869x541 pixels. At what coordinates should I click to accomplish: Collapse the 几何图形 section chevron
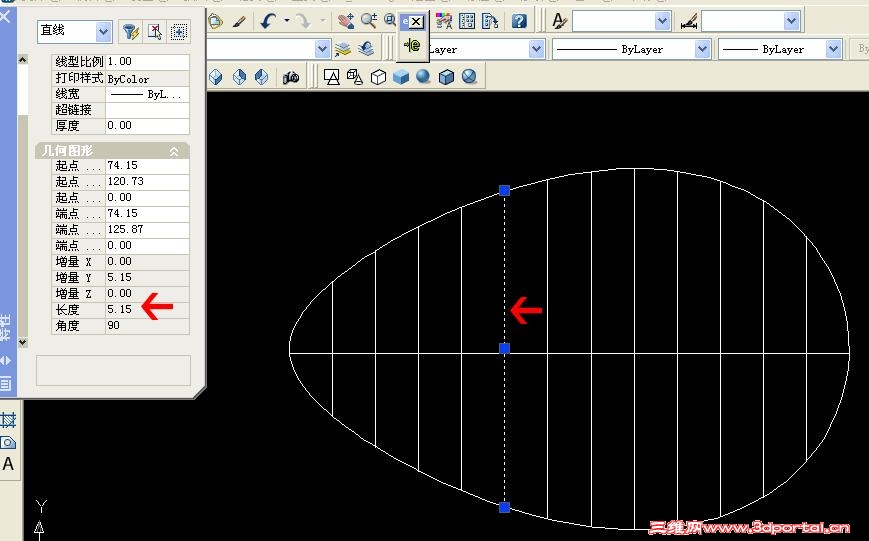tap(174, 151)
